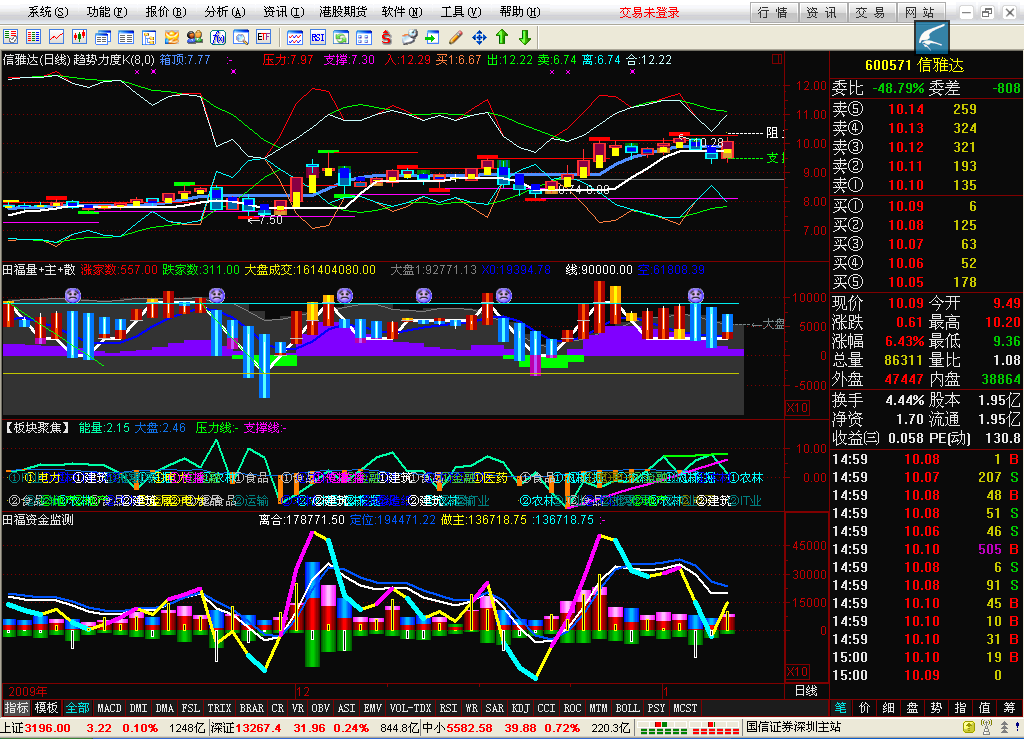Click the blue bird logo icon
The height and width of the screenshot is (739, 1024).
pyautogui.click(x=932, y=38)
